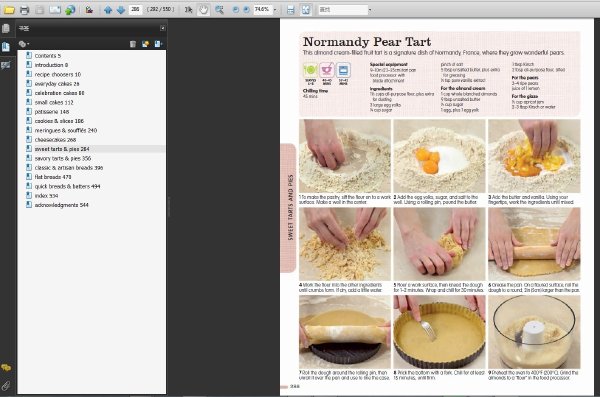Print the document with the printer icon
600x397 pixels.
coord(24,10)
